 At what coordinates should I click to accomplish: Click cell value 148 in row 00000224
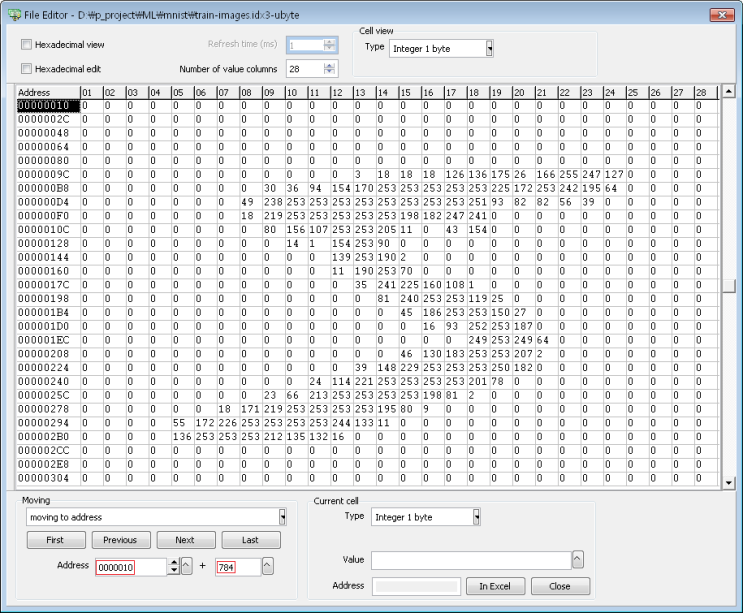(387, 368)
